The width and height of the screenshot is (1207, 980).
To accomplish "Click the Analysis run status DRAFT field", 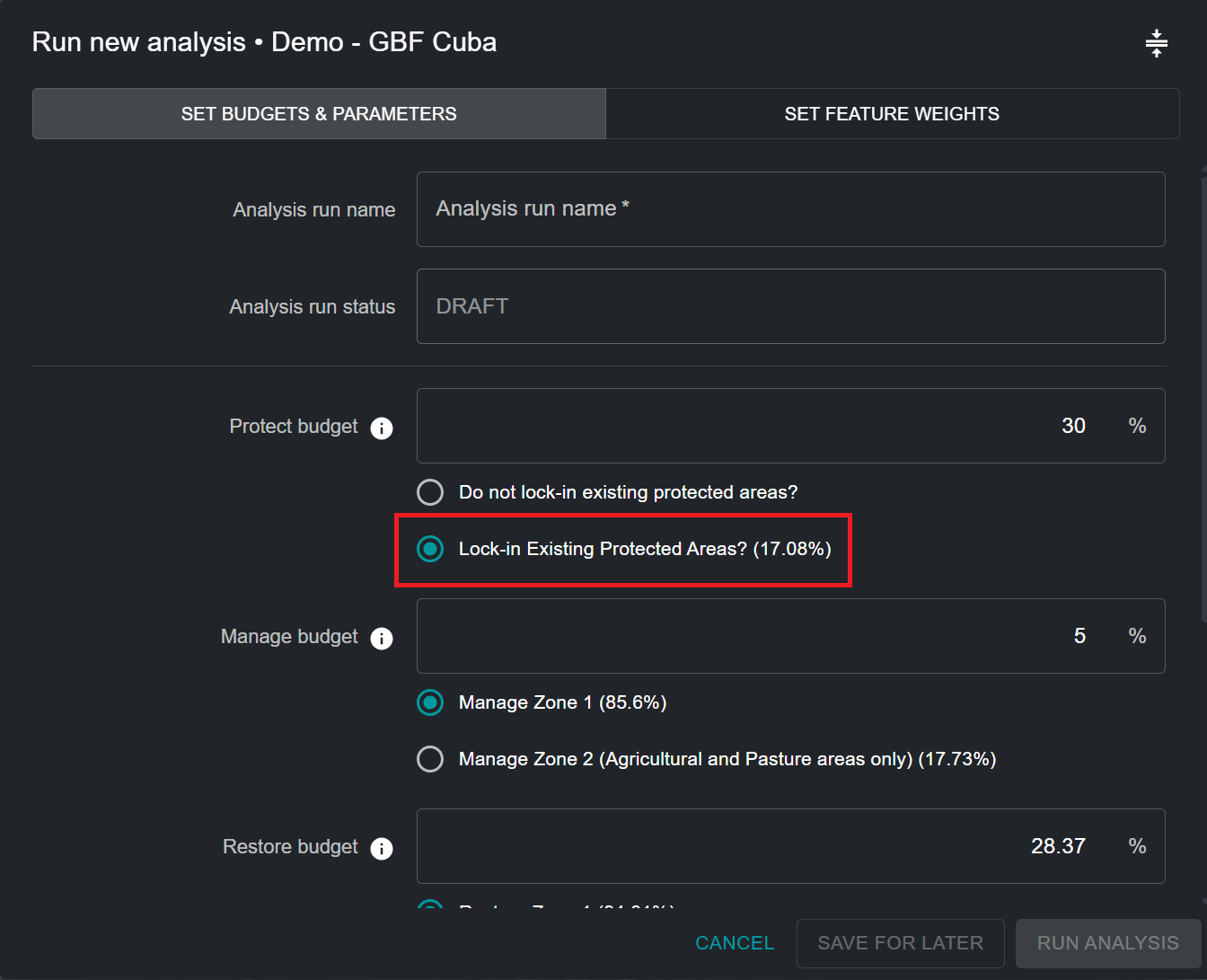I will click(x=790, y=306).
